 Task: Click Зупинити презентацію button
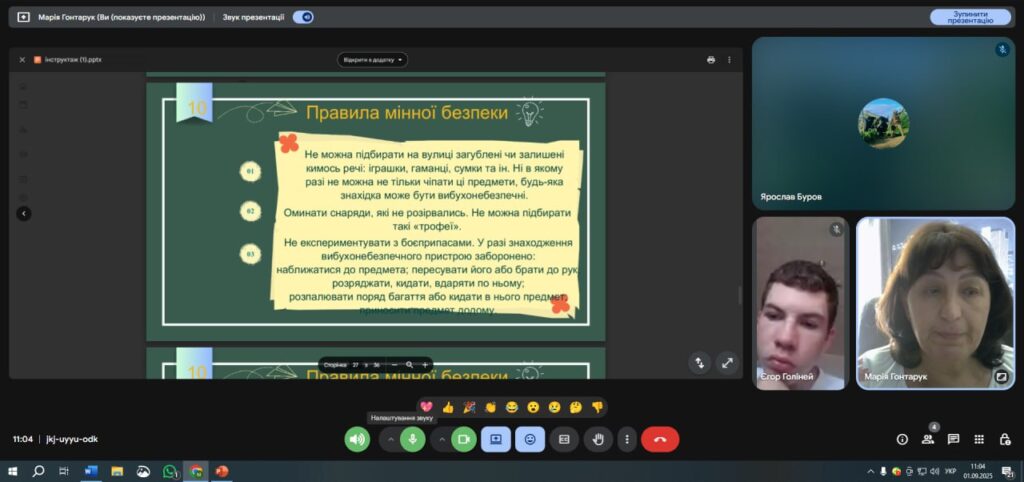970,17
